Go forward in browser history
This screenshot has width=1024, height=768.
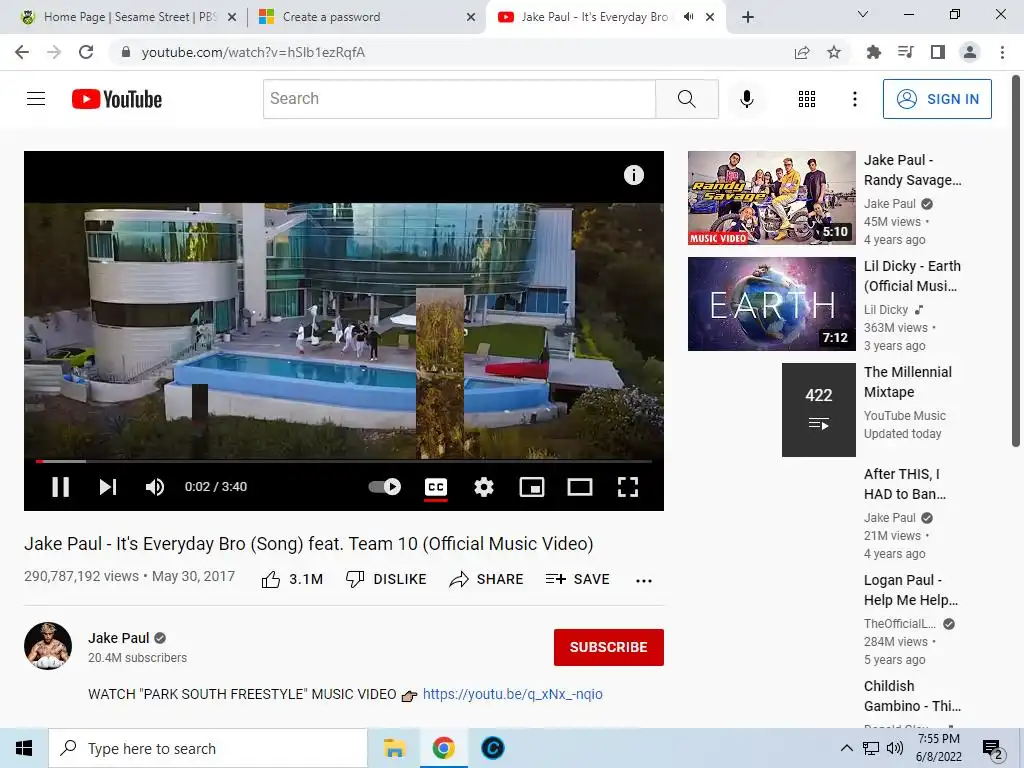coord(54,52)
